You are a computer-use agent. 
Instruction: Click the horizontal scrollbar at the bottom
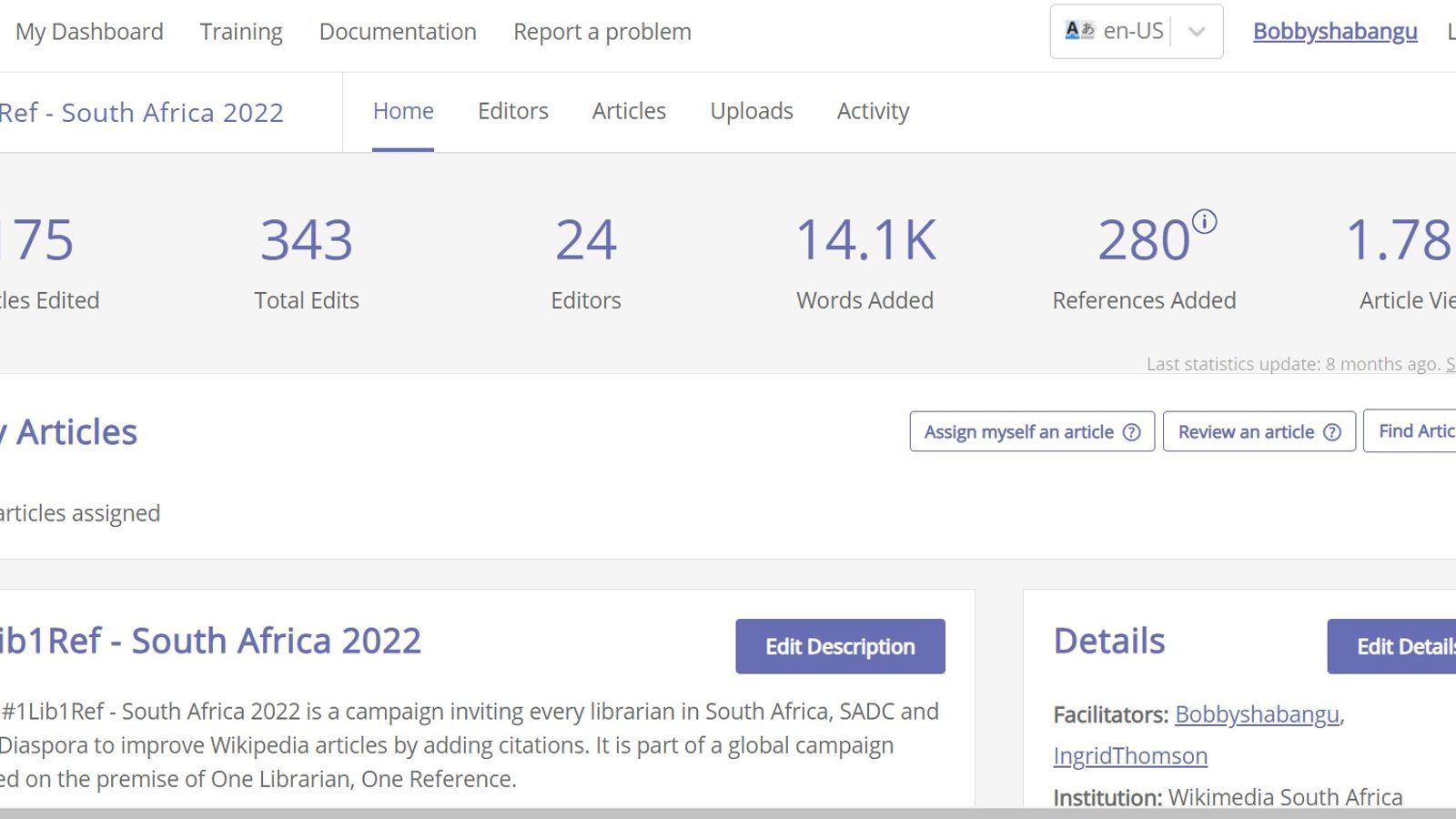coord(728,813)
